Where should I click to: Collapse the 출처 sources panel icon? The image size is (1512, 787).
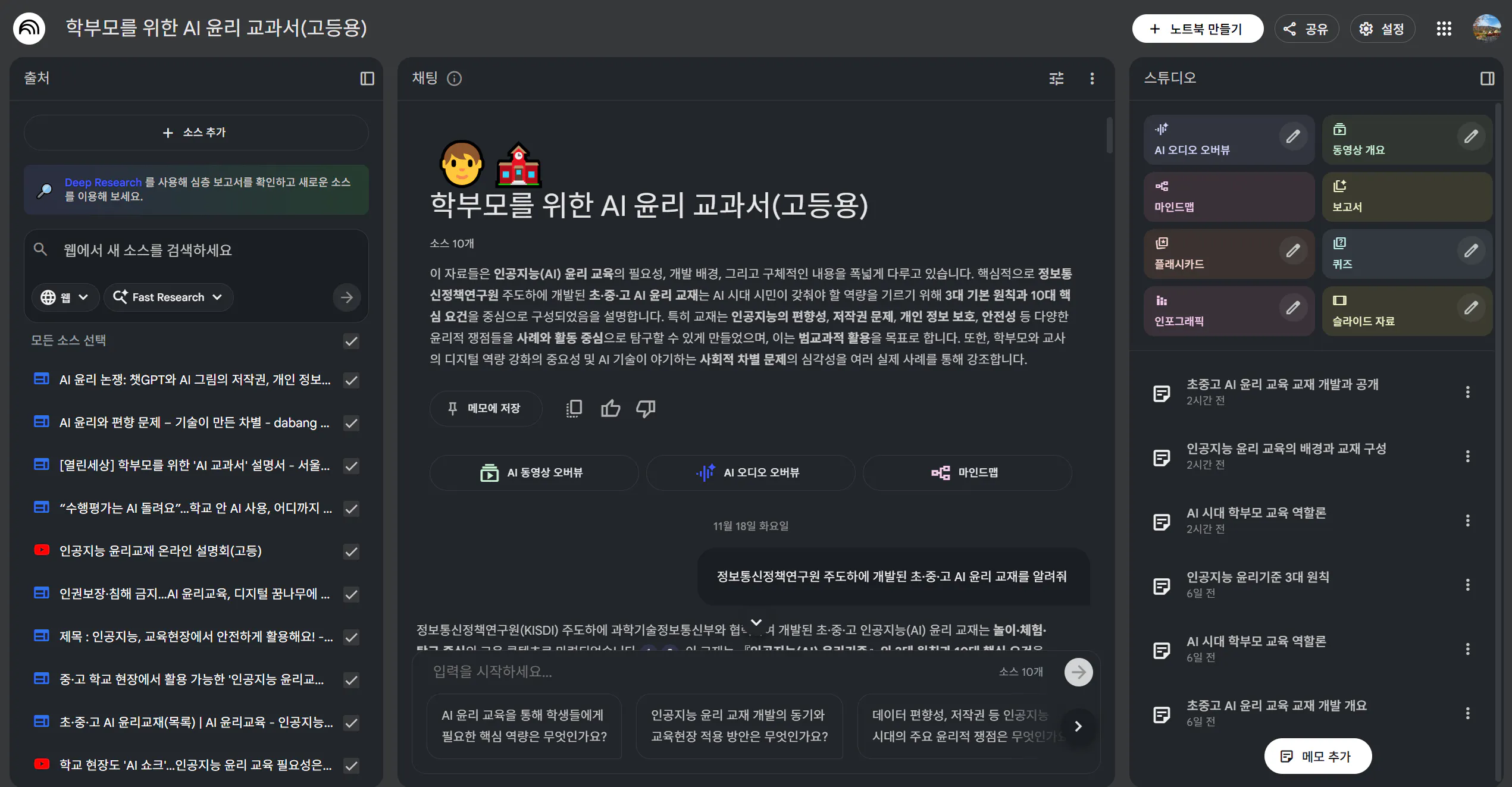(367, 79)
